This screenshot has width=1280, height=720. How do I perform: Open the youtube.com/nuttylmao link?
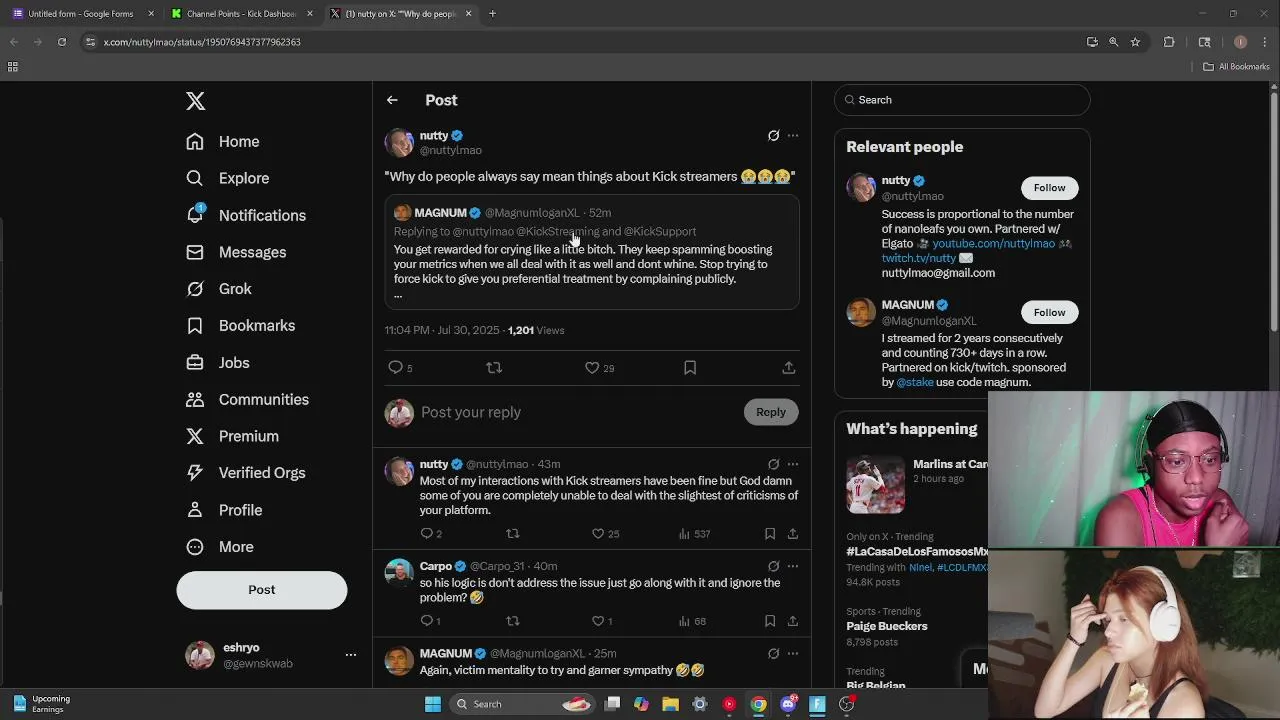pos(993,243)
